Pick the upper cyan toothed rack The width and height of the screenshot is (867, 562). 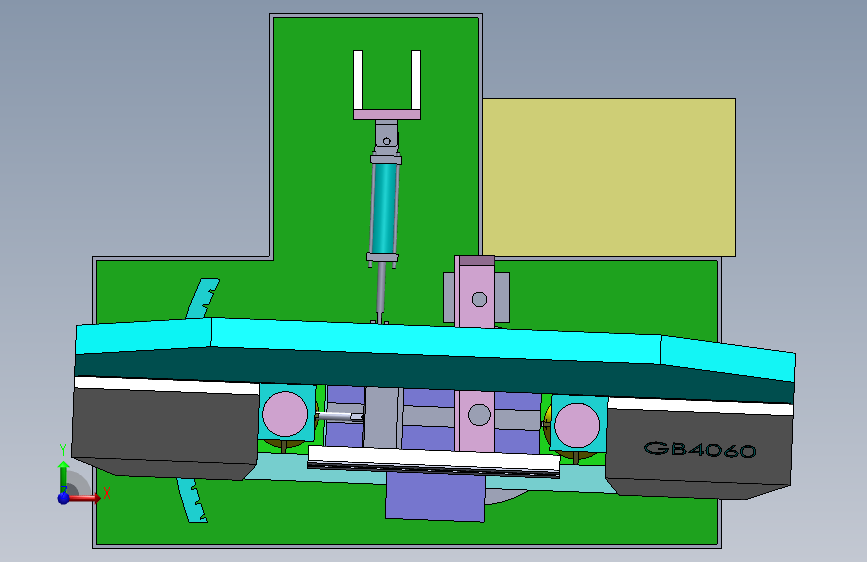[202, 299]
